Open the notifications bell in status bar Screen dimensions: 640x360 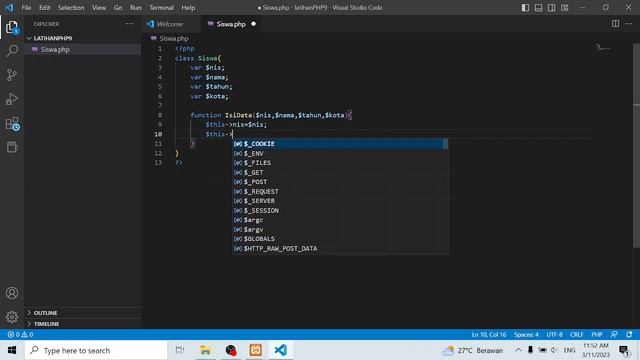tap(629, 334)
